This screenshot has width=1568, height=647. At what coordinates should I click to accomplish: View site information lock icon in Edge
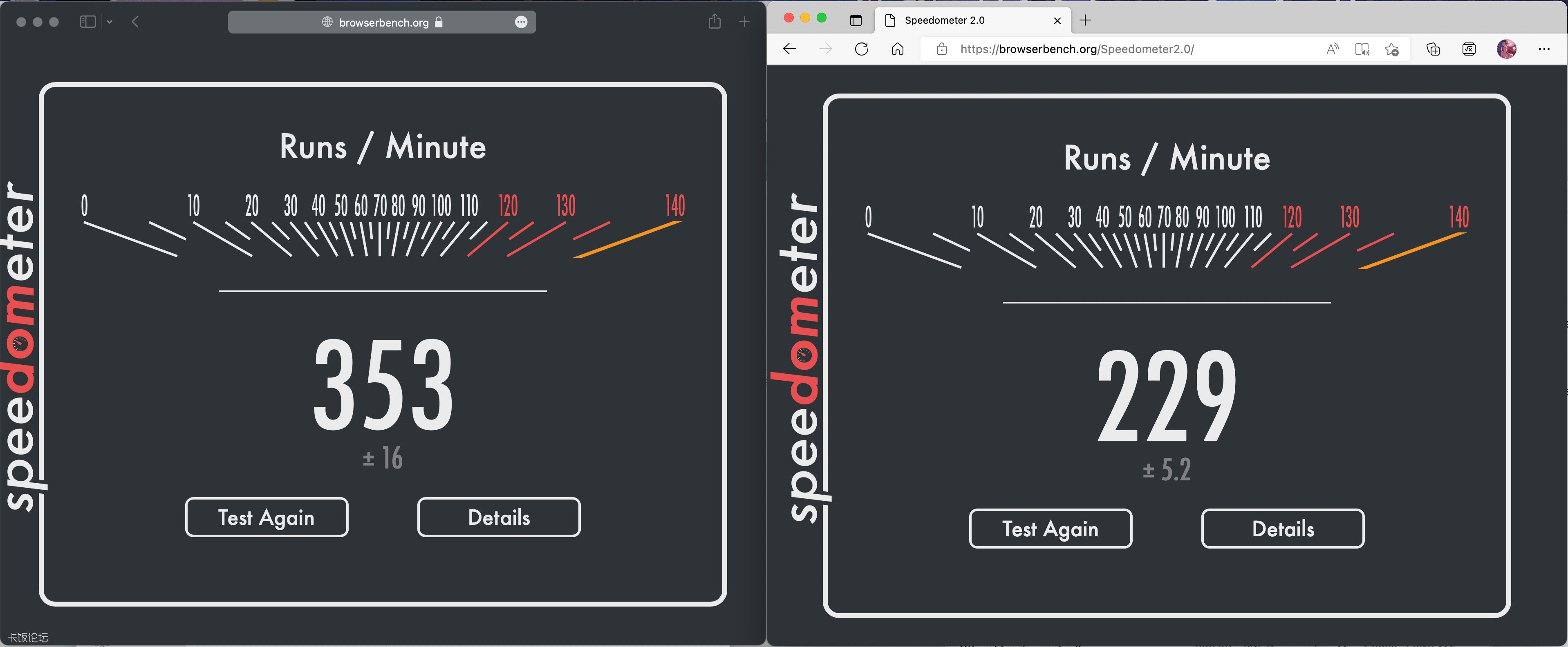pyautogui.click(x=941, y=49)
